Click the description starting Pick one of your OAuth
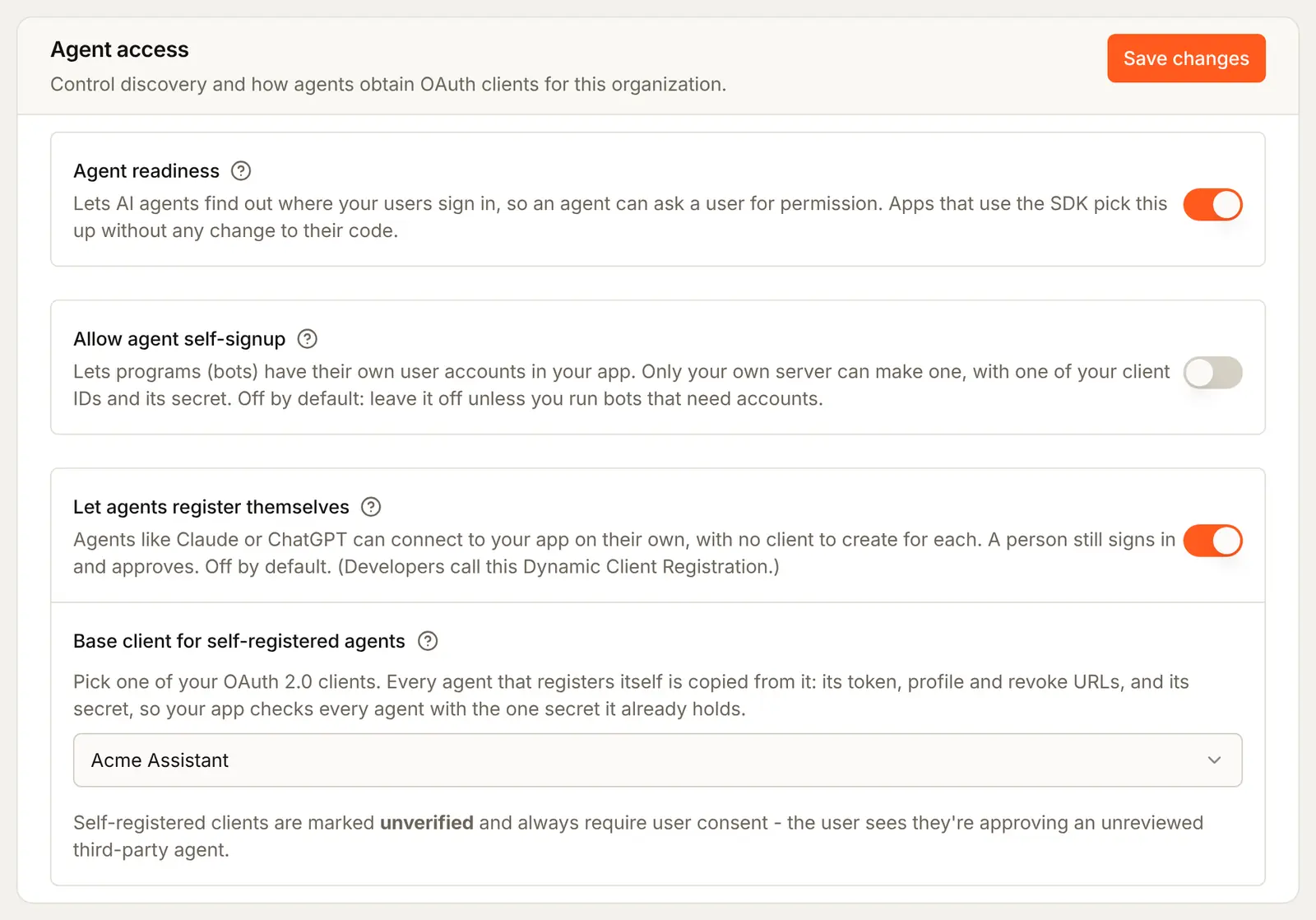This screenshot has height=920, width=1316. click(631, 695)
